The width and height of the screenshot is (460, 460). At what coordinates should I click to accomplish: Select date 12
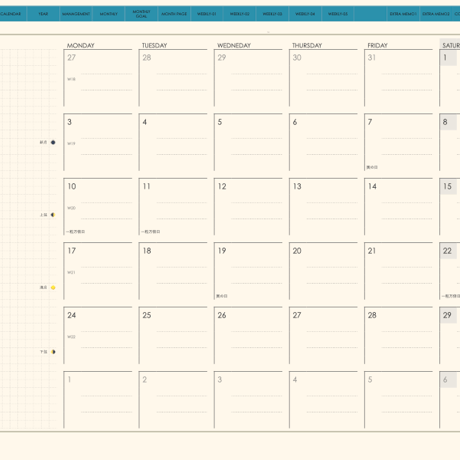(222, 186)
